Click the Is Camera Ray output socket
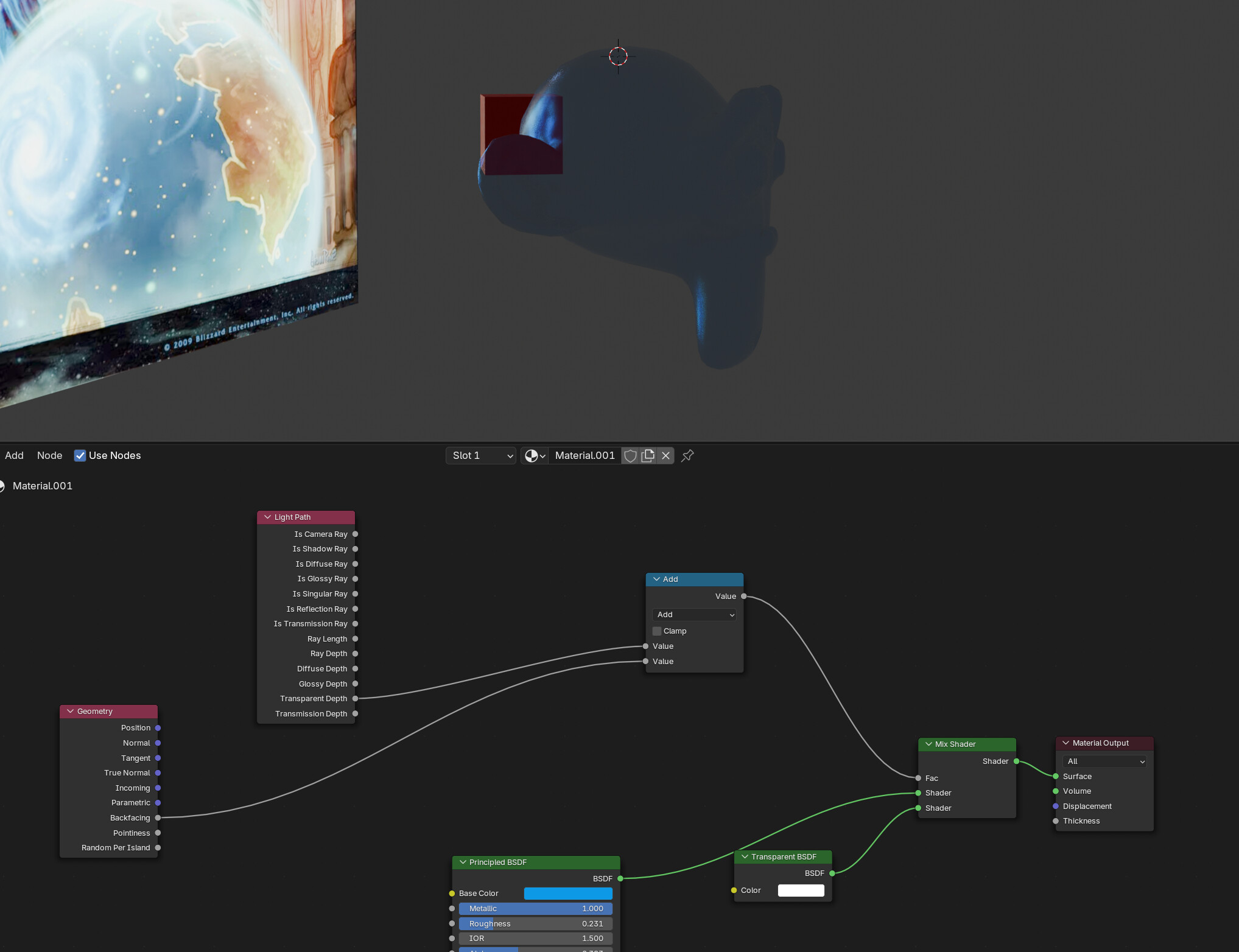The image size is (1239, 952). click(x=355, y=534)
